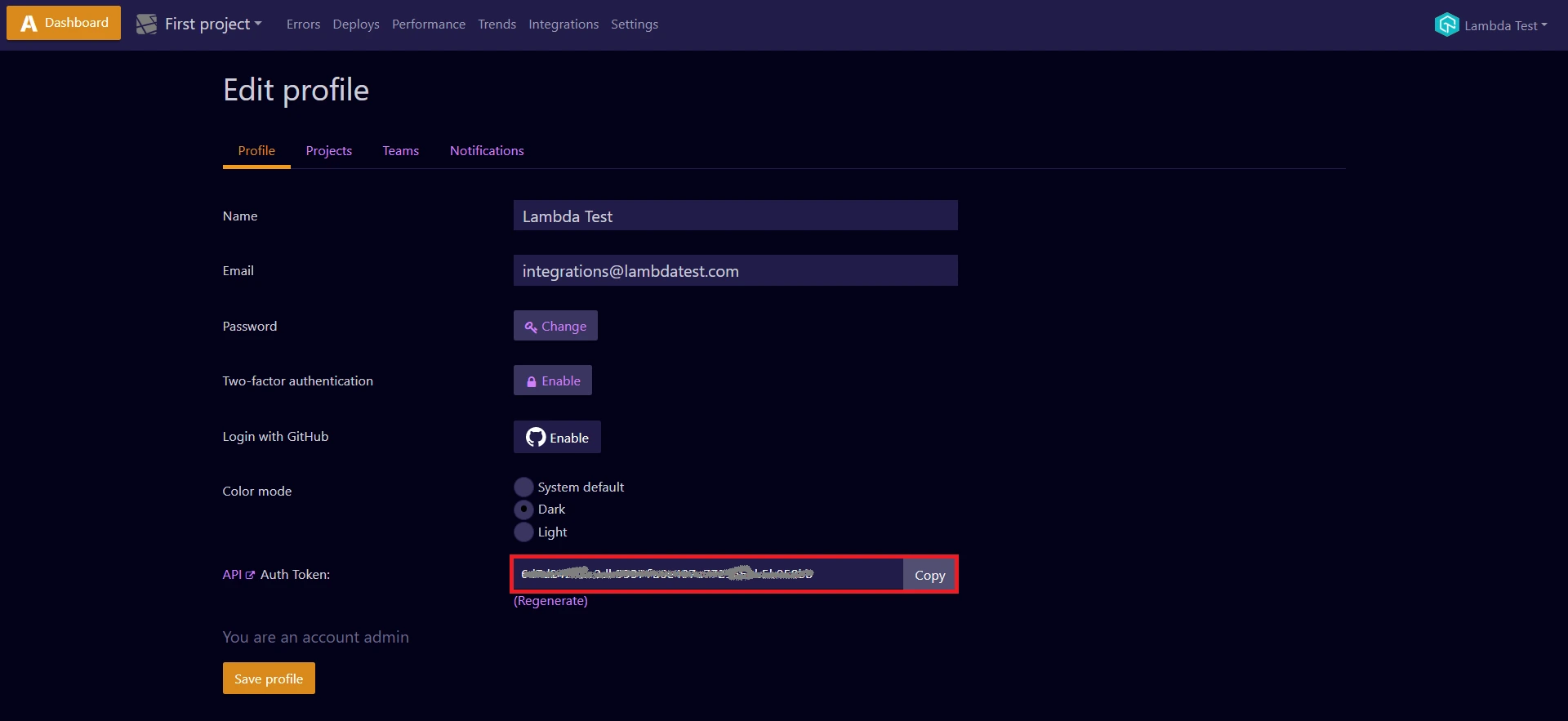Viewport: 1568px width, 721px height.
Task: Select System default color mode
Action: pos(523,487)
